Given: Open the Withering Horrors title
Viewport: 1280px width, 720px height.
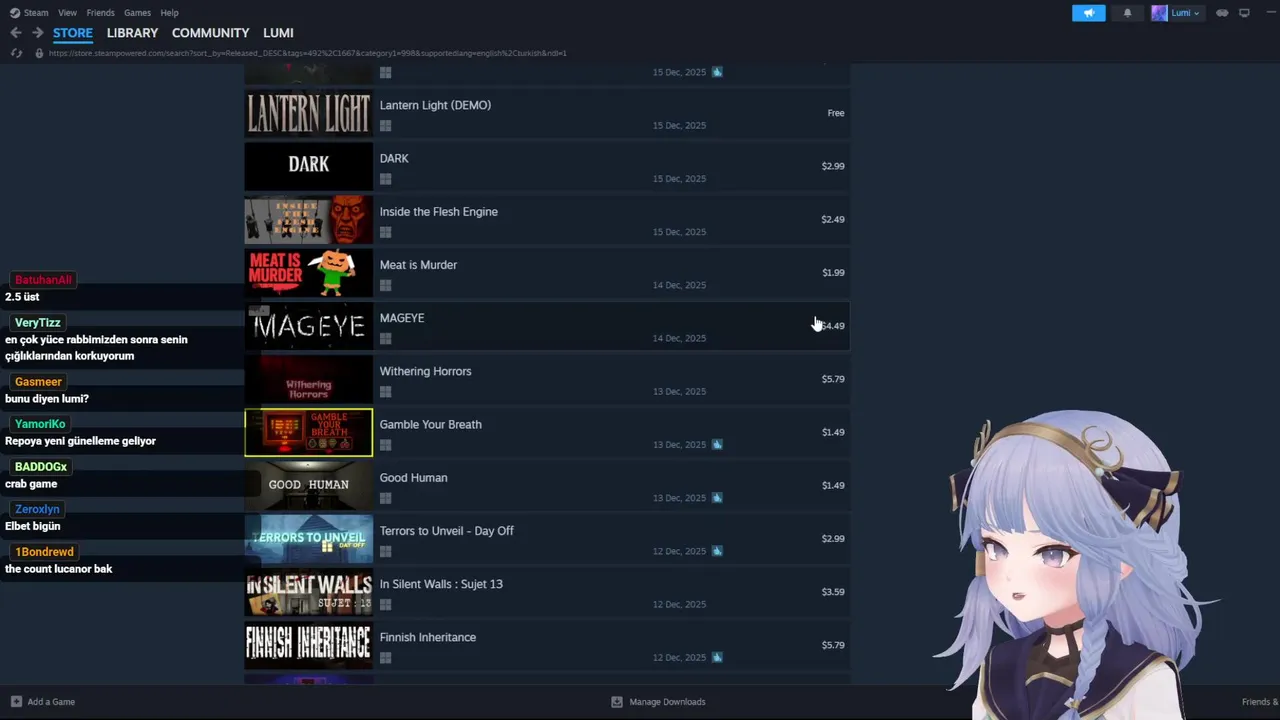Looking at the screenshot, I should point(425,371).
